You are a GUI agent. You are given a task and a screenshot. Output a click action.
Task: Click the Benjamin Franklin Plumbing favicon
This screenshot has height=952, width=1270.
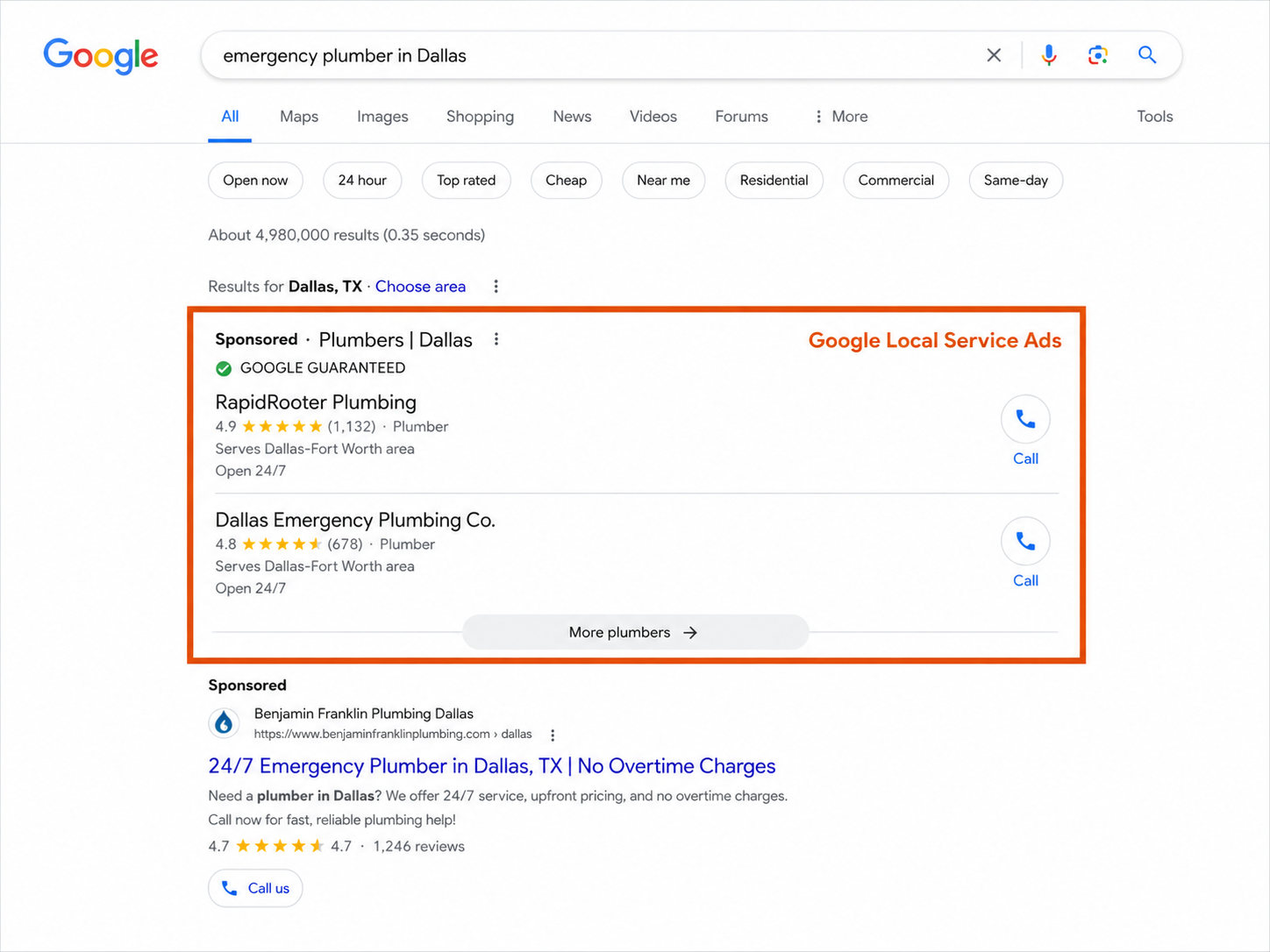225,723
